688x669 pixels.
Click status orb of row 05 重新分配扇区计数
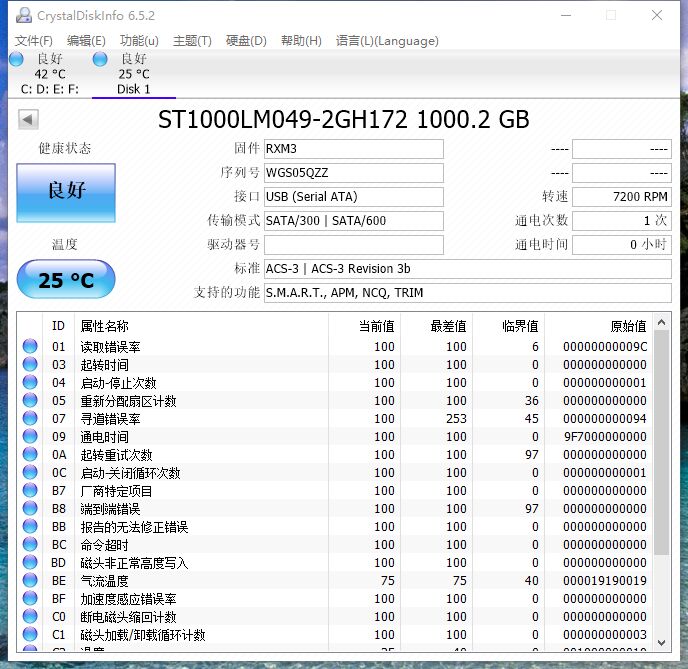pyautogui.click(x=30, y=400)
